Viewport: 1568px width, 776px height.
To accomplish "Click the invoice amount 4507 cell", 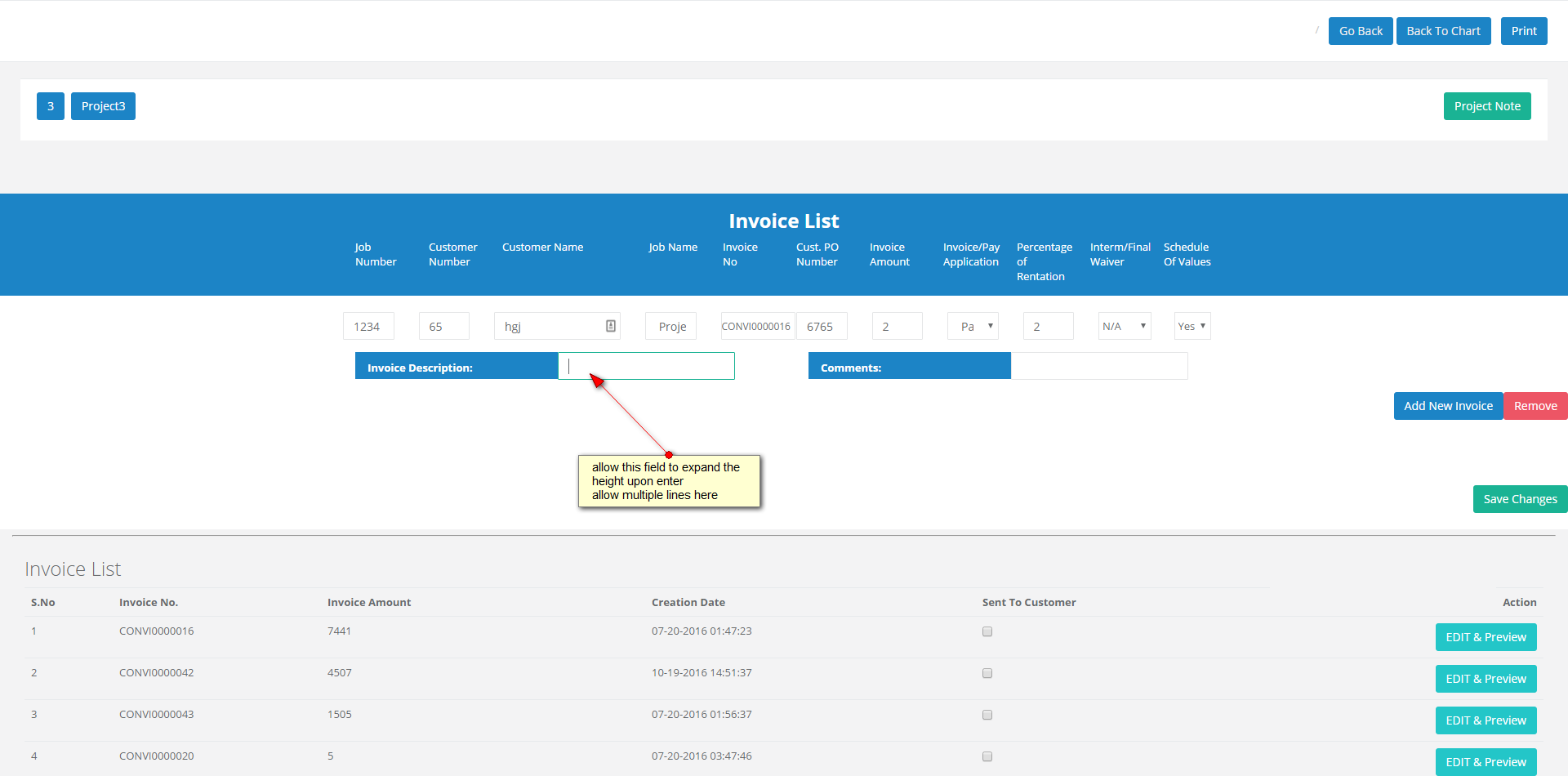I will 340,673.
